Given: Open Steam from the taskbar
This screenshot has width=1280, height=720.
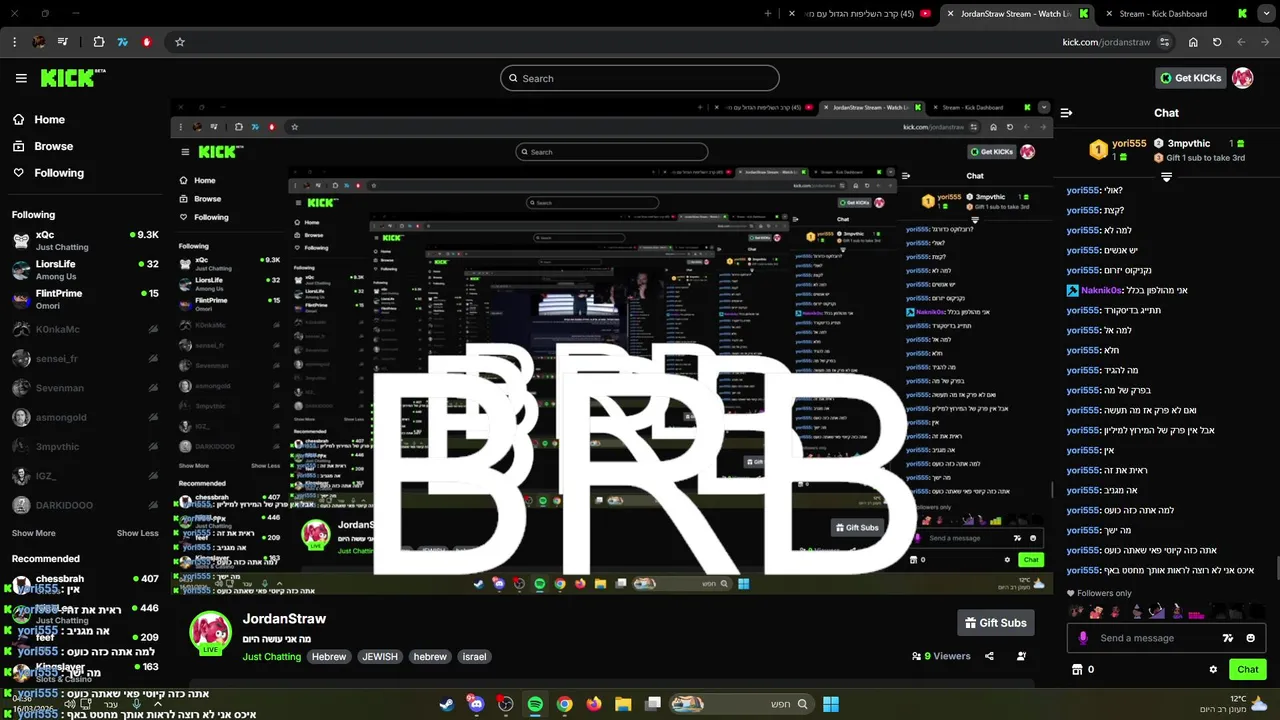Looking at the screenshot, I should click(x=447, y=704).
